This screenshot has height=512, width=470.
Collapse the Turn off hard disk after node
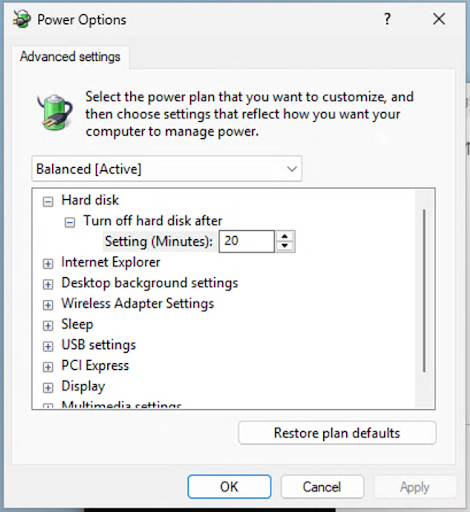[x=70, y=222]
